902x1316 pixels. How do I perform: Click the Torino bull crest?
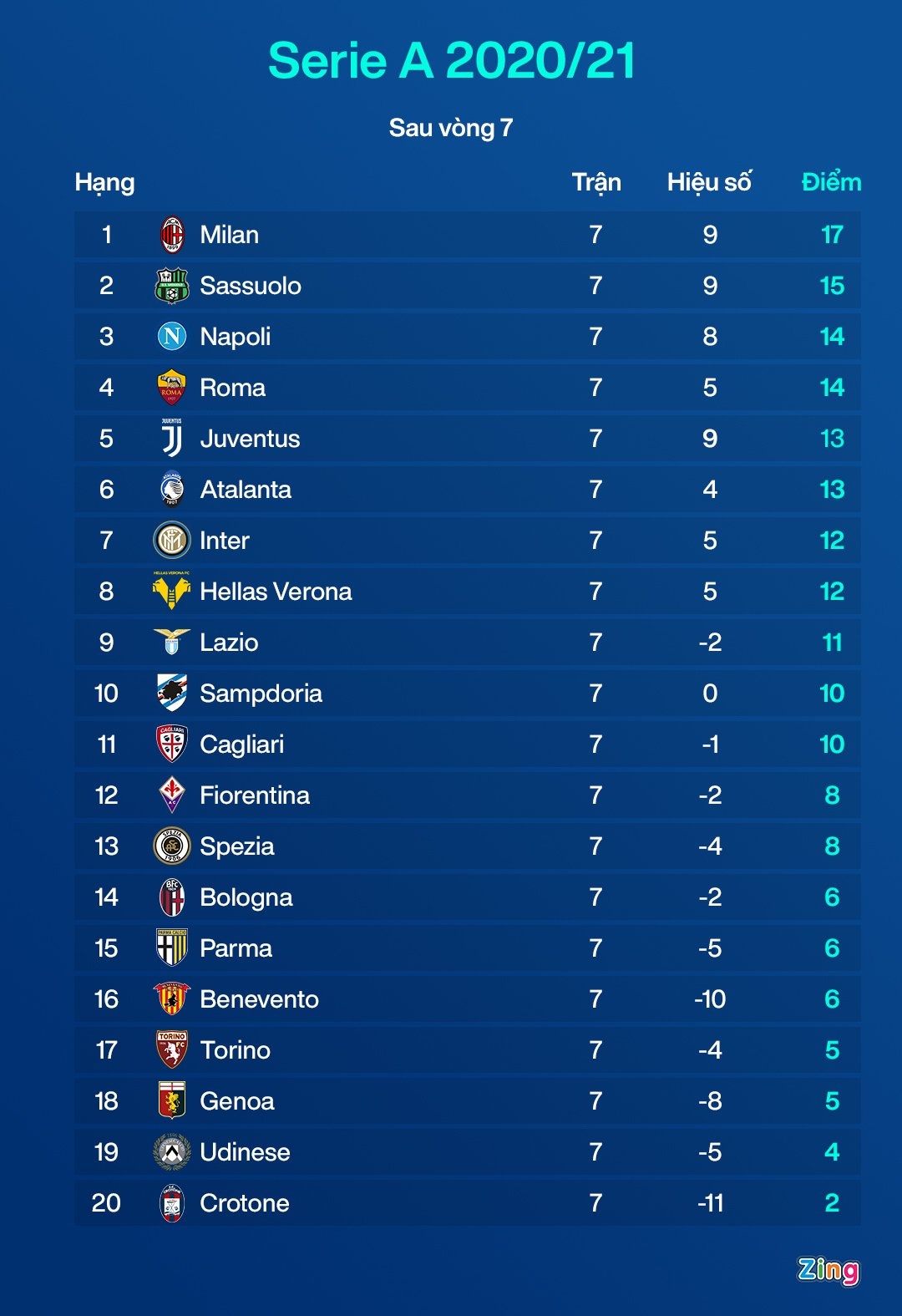tap(172, 1049)
